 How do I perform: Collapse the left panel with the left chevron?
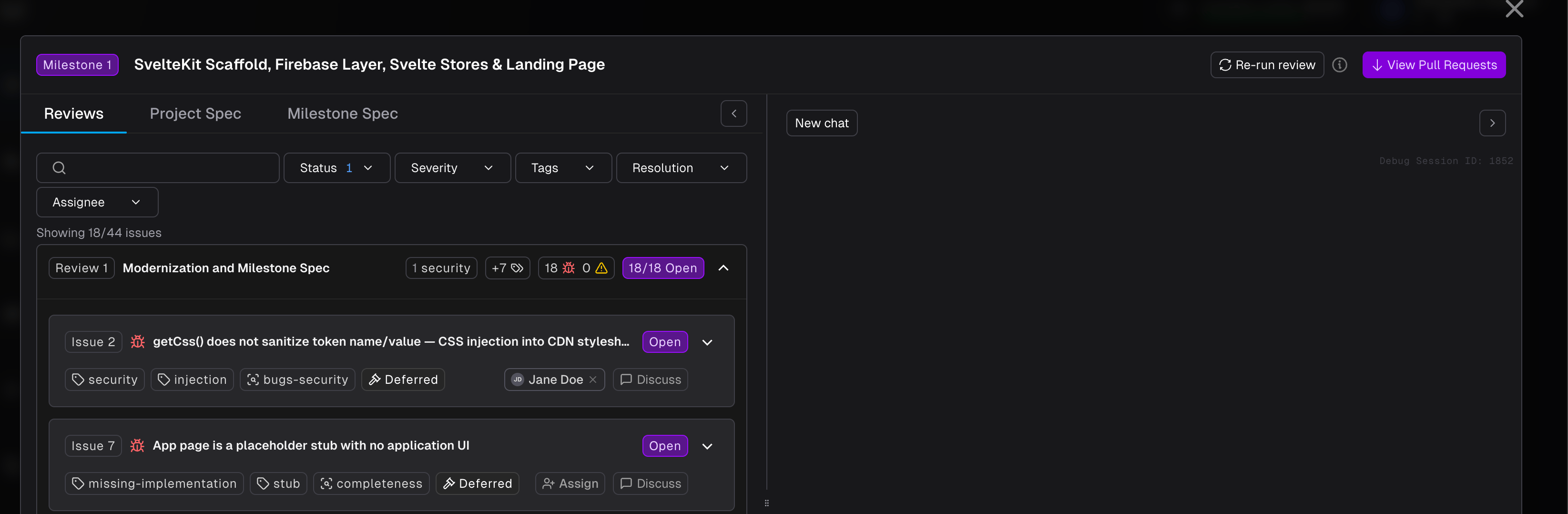click(733, 113)
